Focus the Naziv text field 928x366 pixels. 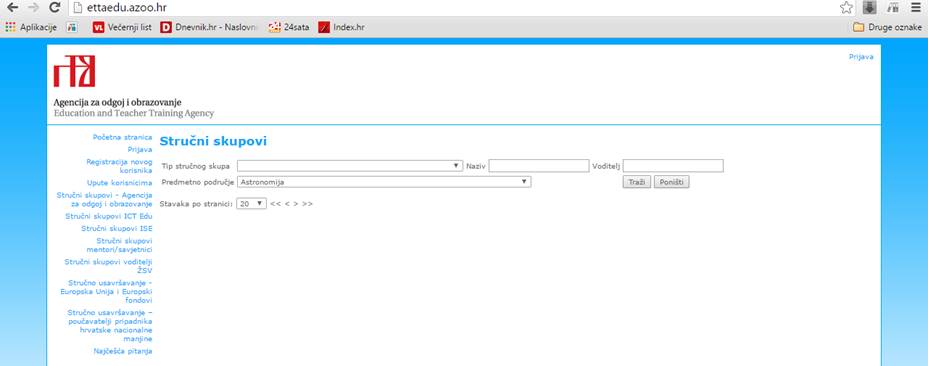(539, 166)
